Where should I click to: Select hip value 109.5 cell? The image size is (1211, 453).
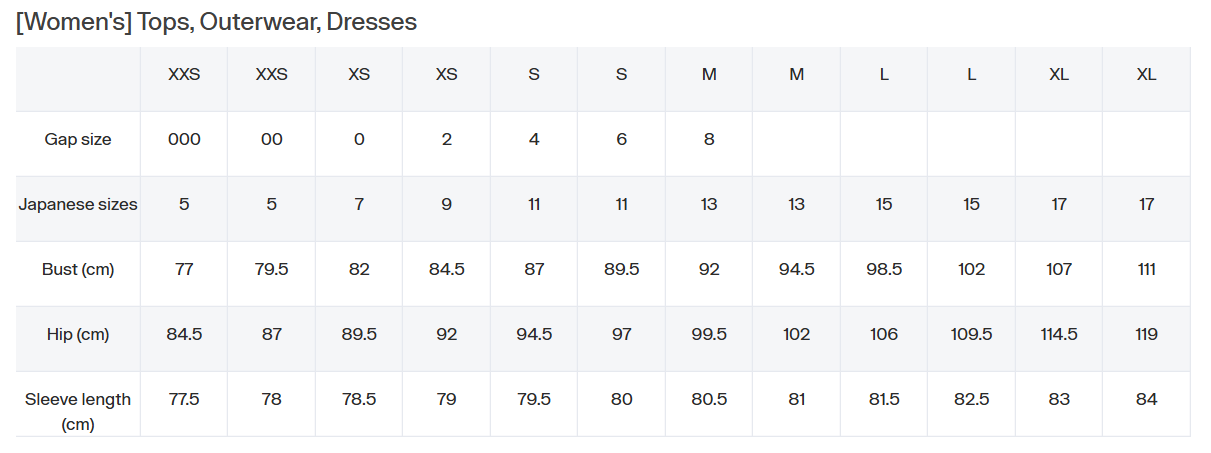tap(972, 335)
